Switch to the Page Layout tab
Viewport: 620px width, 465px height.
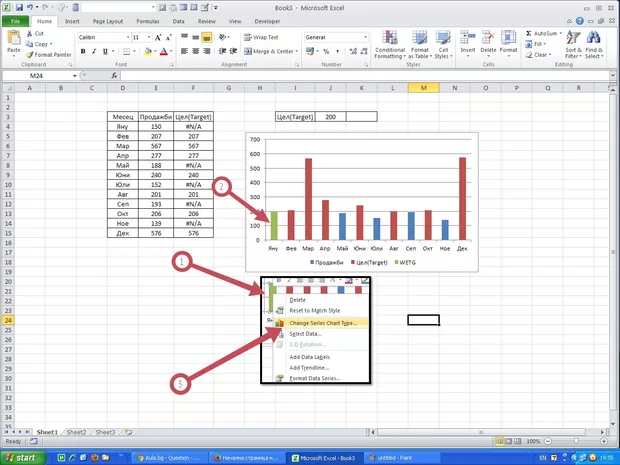(x=108, y=21)
